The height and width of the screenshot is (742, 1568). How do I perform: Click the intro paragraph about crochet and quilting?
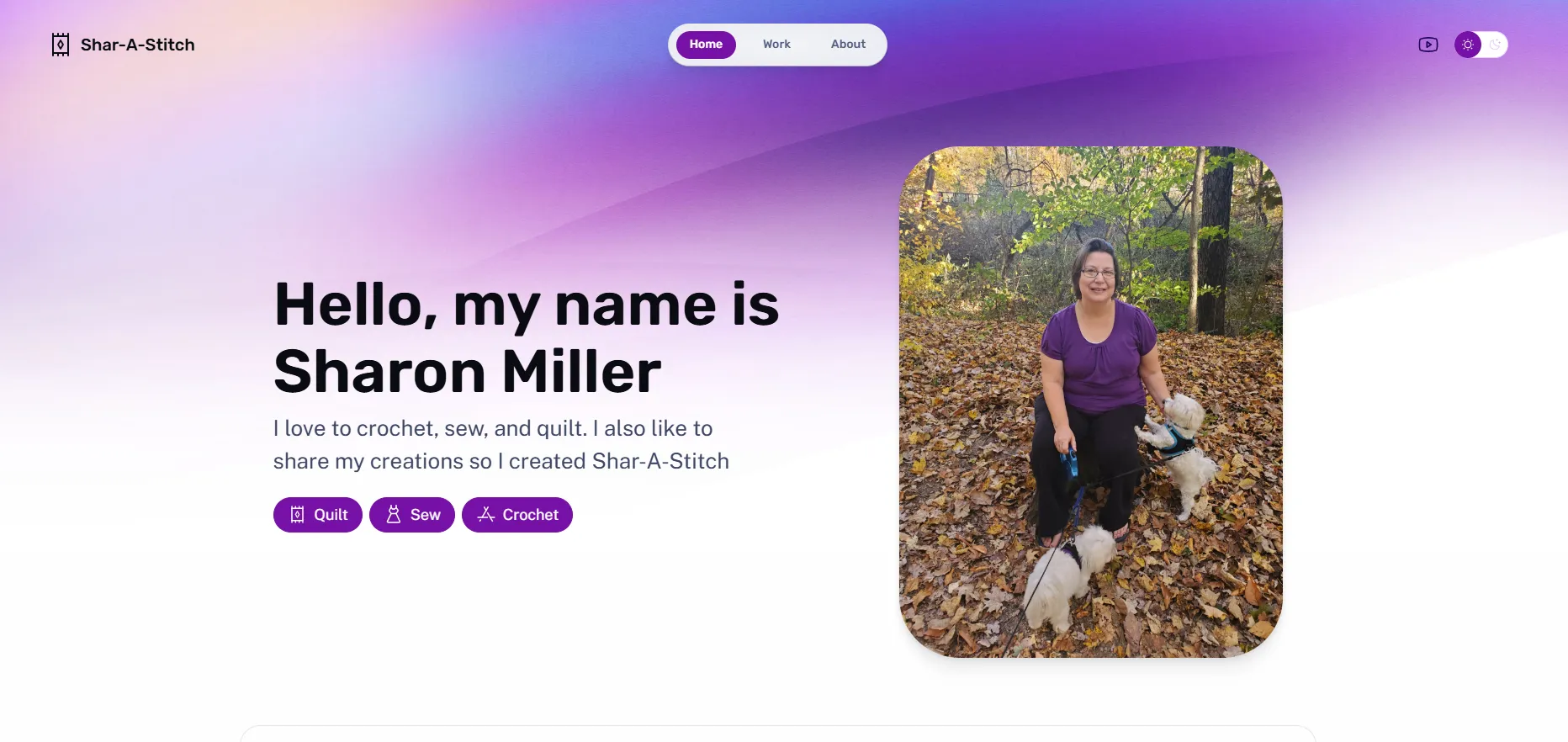[501, 445]
